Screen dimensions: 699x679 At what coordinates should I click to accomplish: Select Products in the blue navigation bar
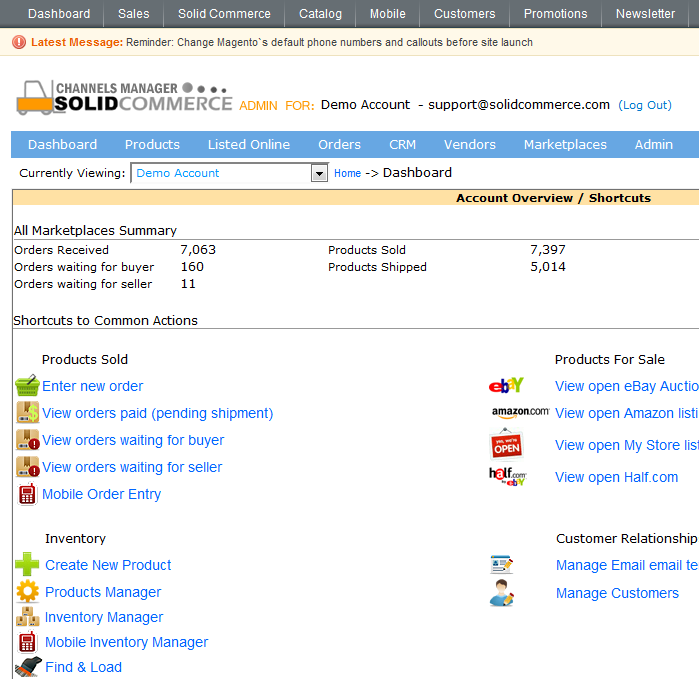click(152, 144)
